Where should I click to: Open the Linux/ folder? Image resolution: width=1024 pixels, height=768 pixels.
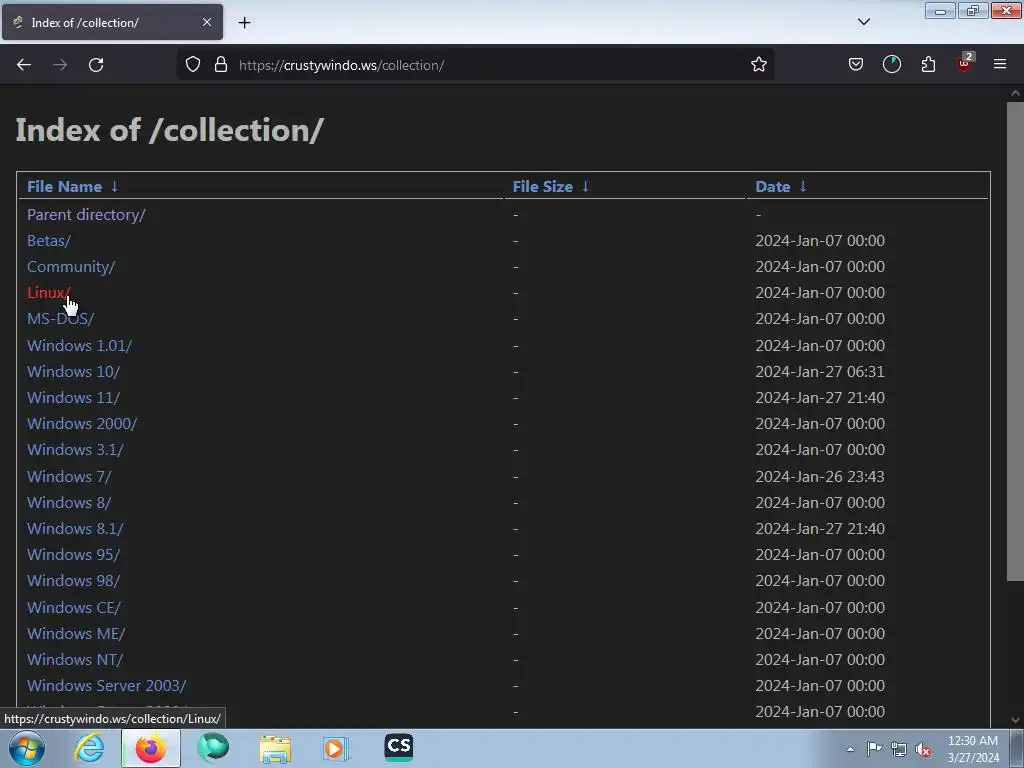click(x=49, y=293)
